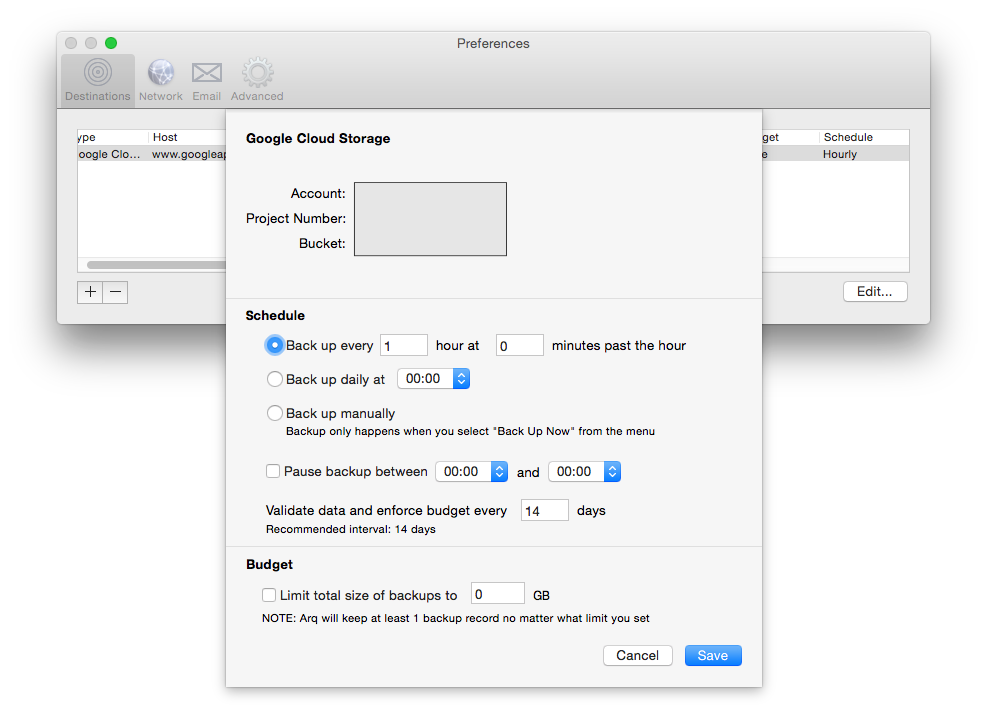Click the validate interval days field

545,510
